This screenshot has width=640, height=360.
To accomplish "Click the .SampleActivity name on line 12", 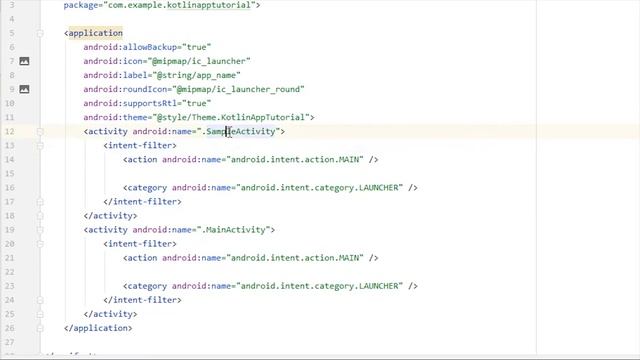I will [x=238, y=131].
